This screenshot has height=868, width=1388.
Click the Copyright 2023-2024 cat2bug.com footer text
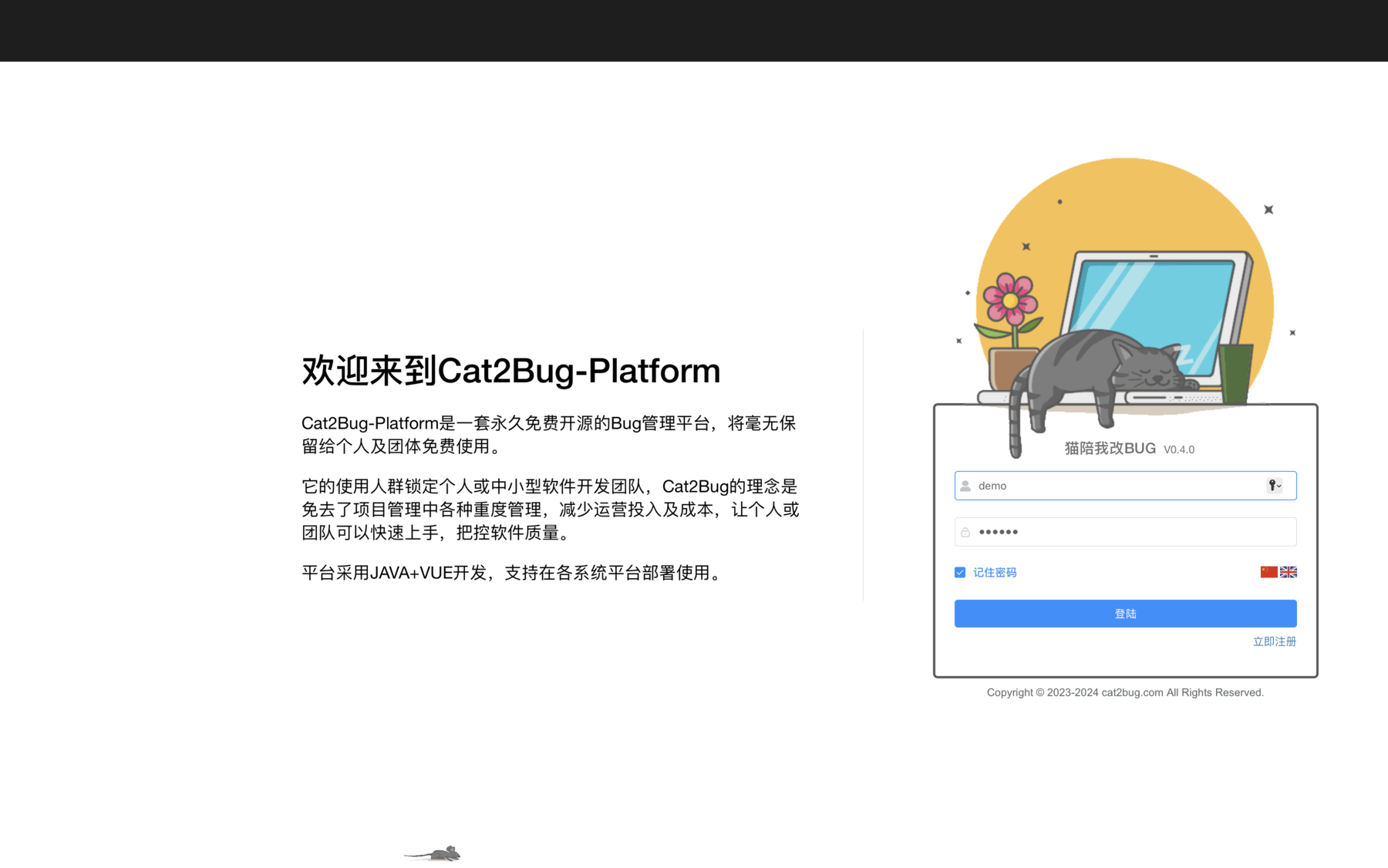[x=1125, y=692]
